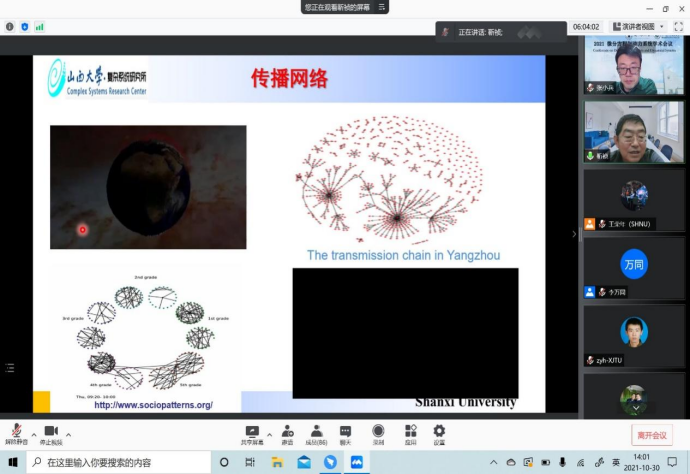Open the members list panel

[x=316, y=432]
